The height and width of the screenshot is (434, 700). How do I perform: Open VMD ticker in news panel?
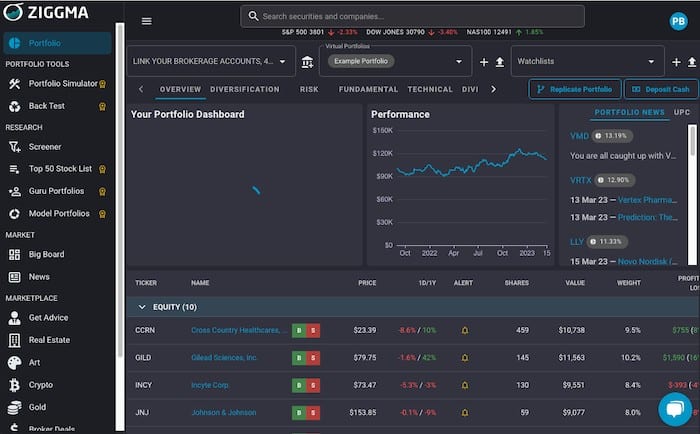[x=579, y=136]
